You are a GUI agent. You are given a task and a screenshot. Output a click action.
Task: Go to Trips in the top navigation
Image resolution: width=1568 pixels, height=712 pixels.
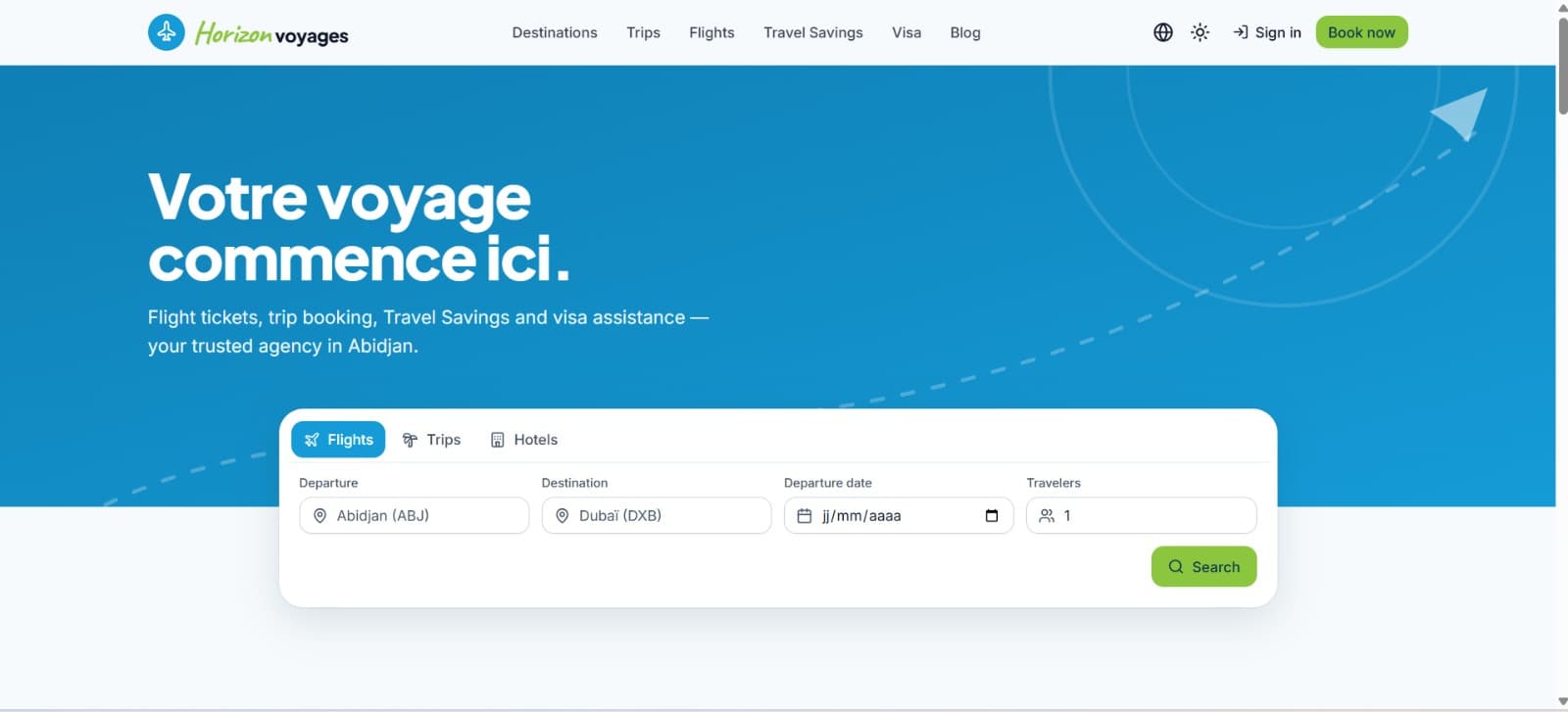pos(643,32)
